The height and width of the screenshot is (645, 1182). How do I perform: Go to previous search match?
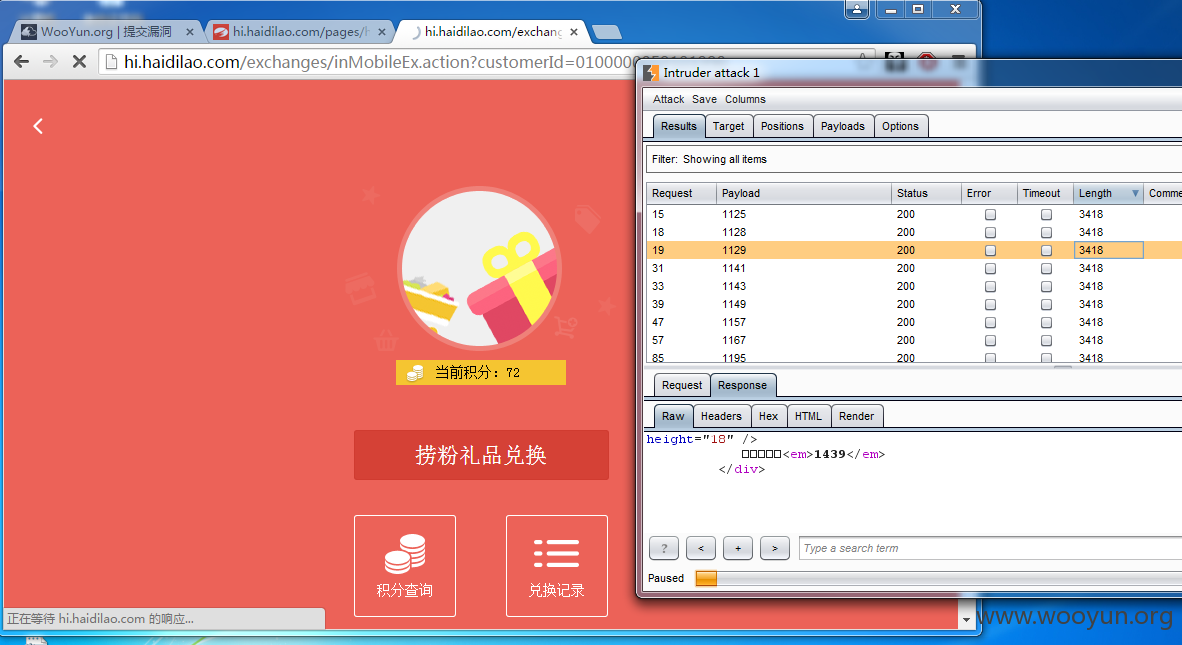point(701,549)
